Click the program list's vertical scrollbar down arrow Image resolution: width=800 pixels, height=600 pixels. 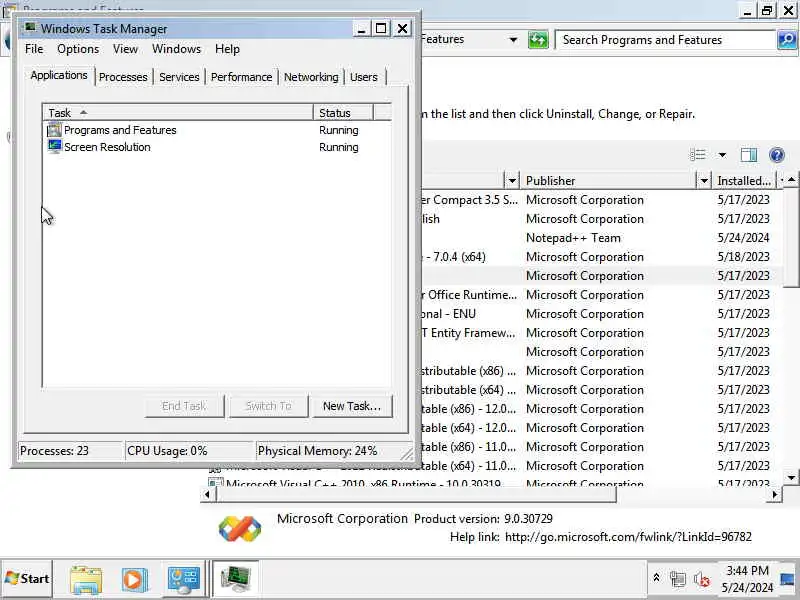click(x=791, y=478)
